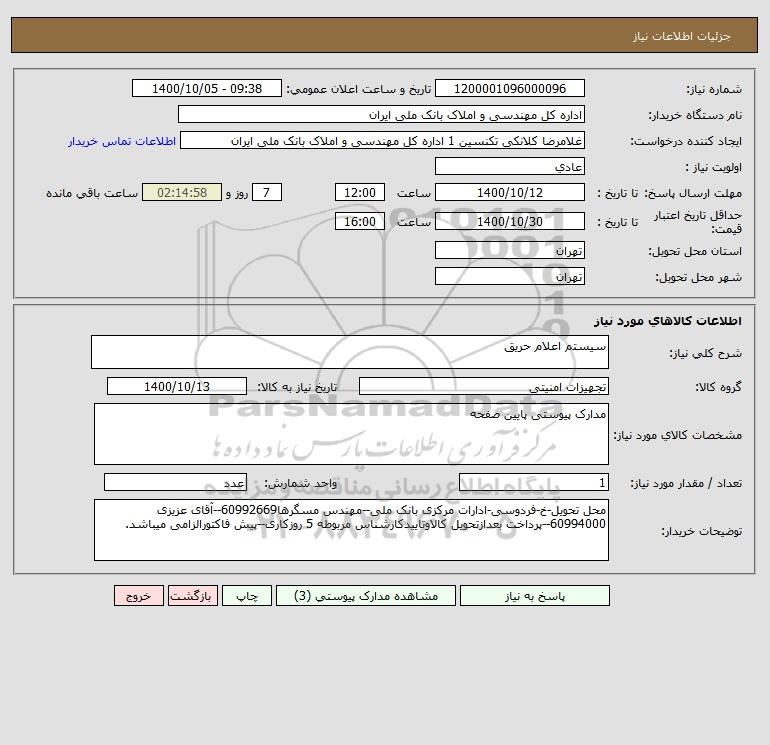The width and height of the screenshot is (770, 745).
Task: Click the استان محل تحویل field
Action: (510, 250)
